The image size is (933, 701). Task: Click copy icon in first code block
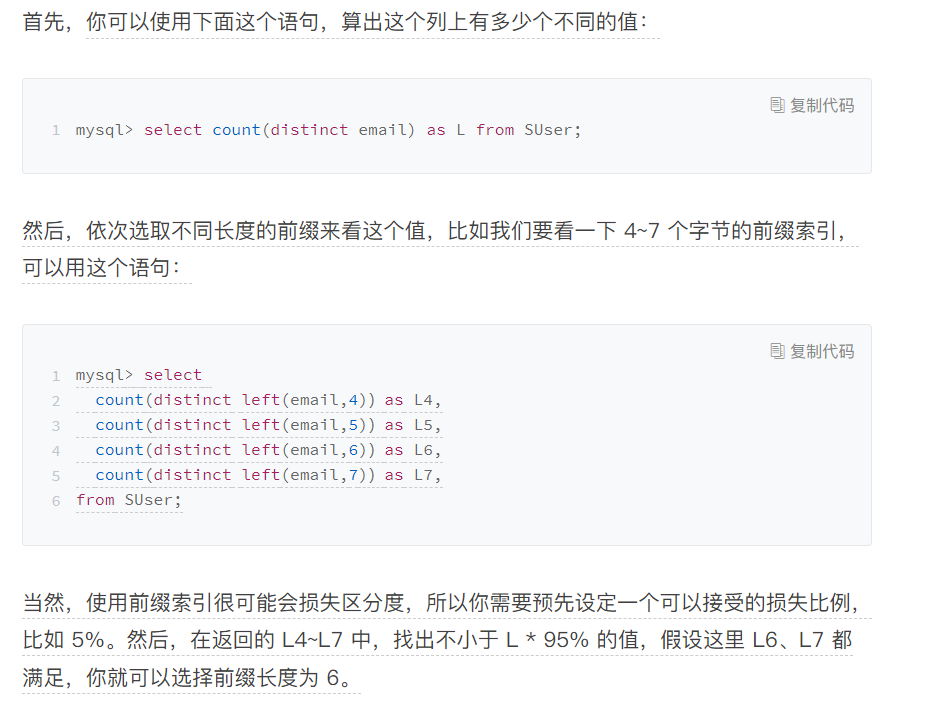pyautogui.click(x=777, y=105)
